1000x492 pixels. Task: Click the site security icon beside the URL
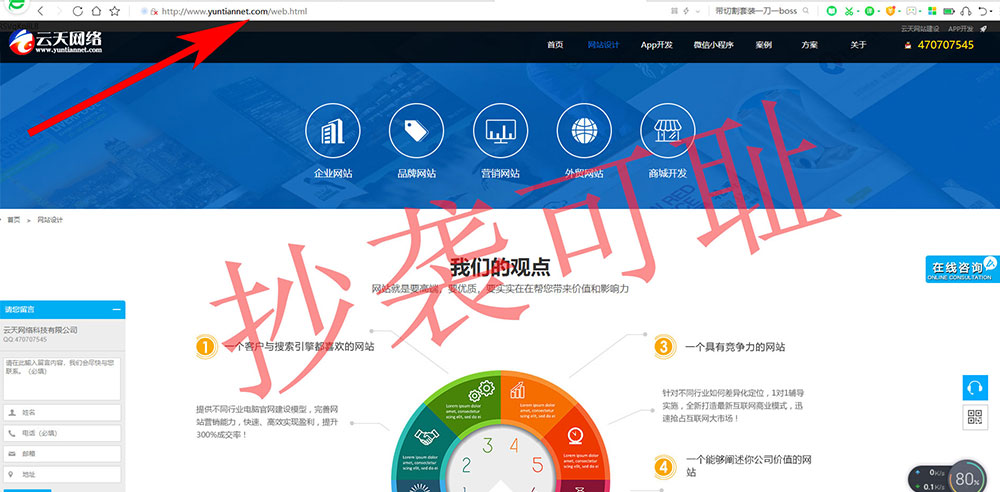tap(154, 11)
